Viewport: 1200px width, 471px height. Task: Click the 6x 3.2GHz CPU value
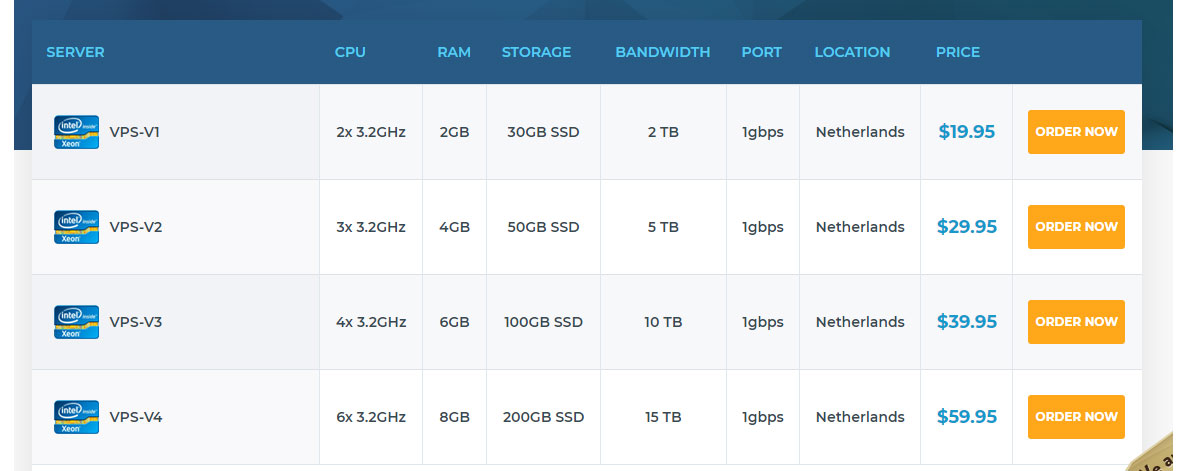371,417
